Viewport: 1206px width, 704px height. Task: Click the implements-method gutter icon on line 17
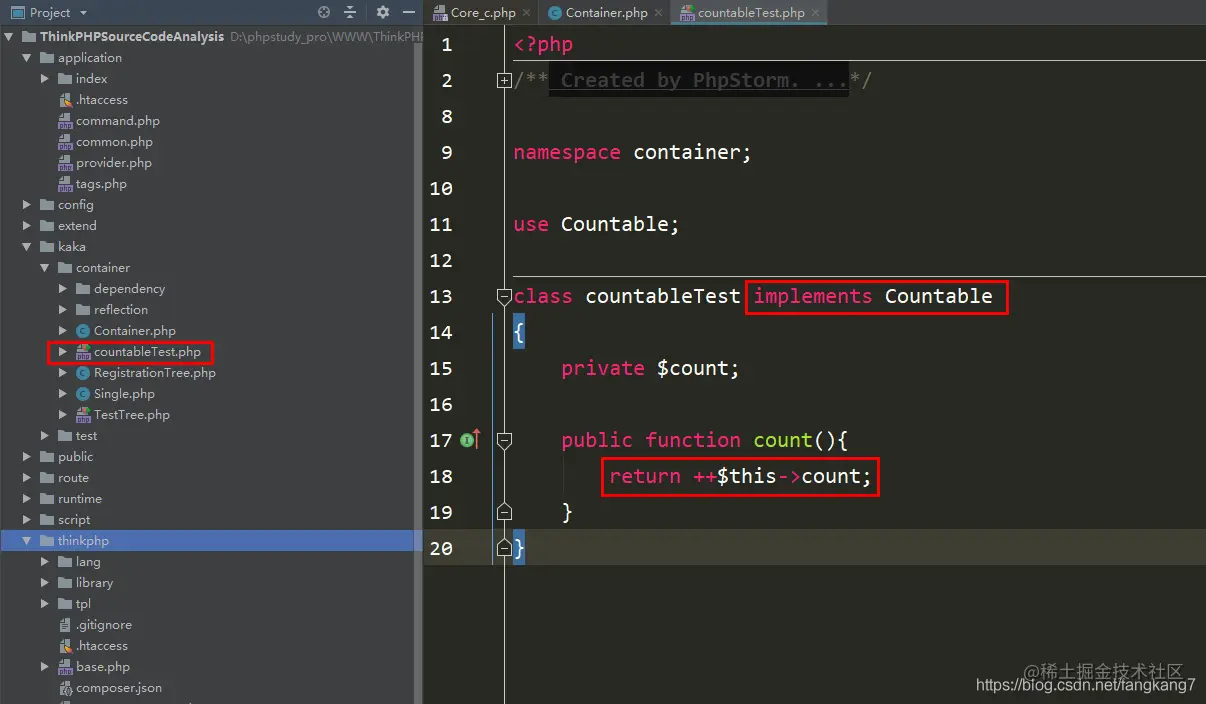(470, 439)
